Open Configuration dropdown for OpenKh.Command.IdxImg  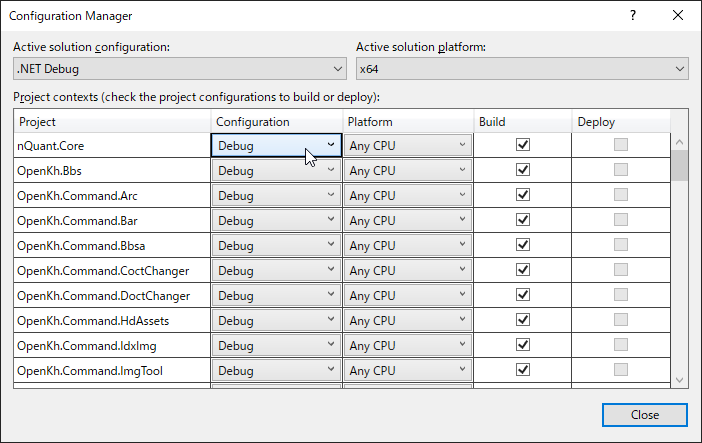276,346
